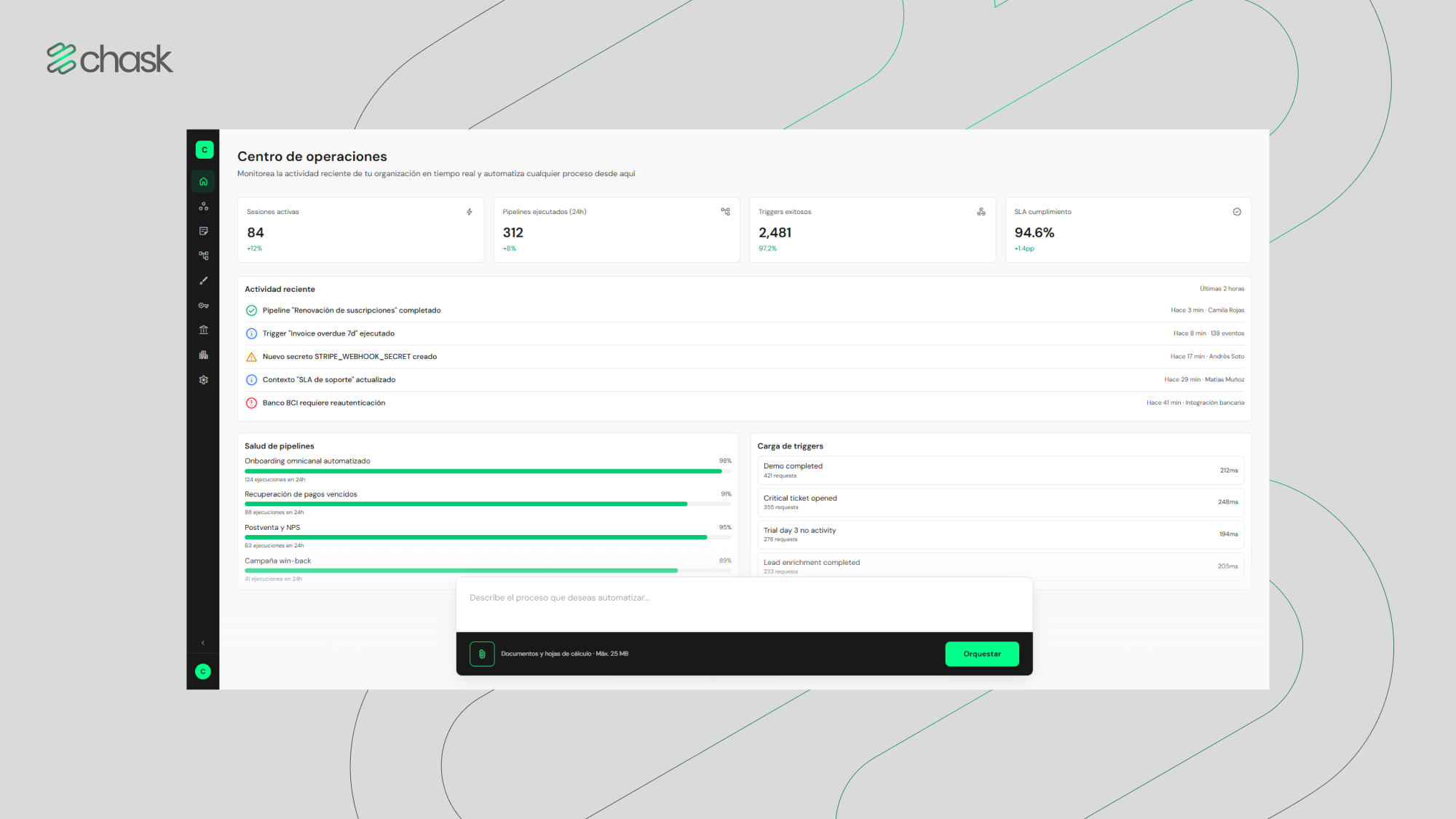Viewport: 1456px width, 819px height.
Task: Click the 'Centro de operaciones' page title
Action: click(x=312, y=157)
